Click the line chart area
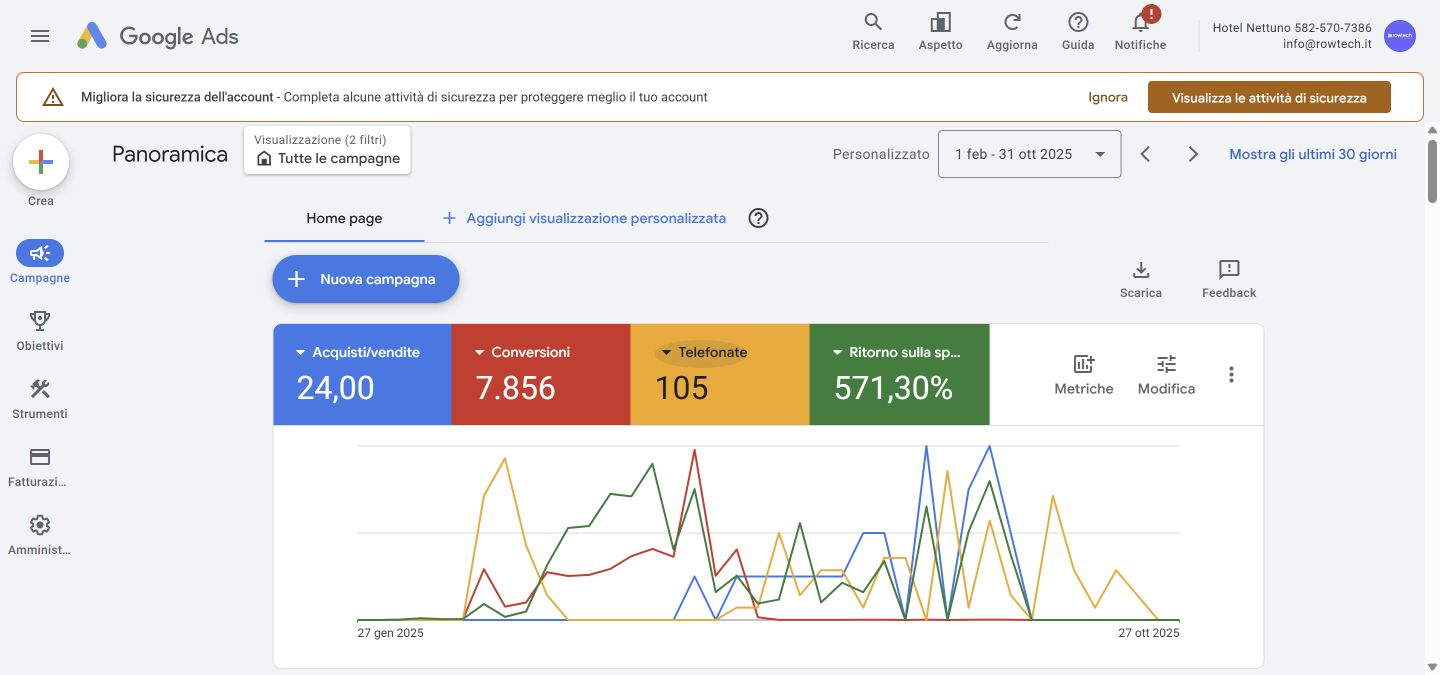The image size is (1440, 675). [x=768, y=533]
